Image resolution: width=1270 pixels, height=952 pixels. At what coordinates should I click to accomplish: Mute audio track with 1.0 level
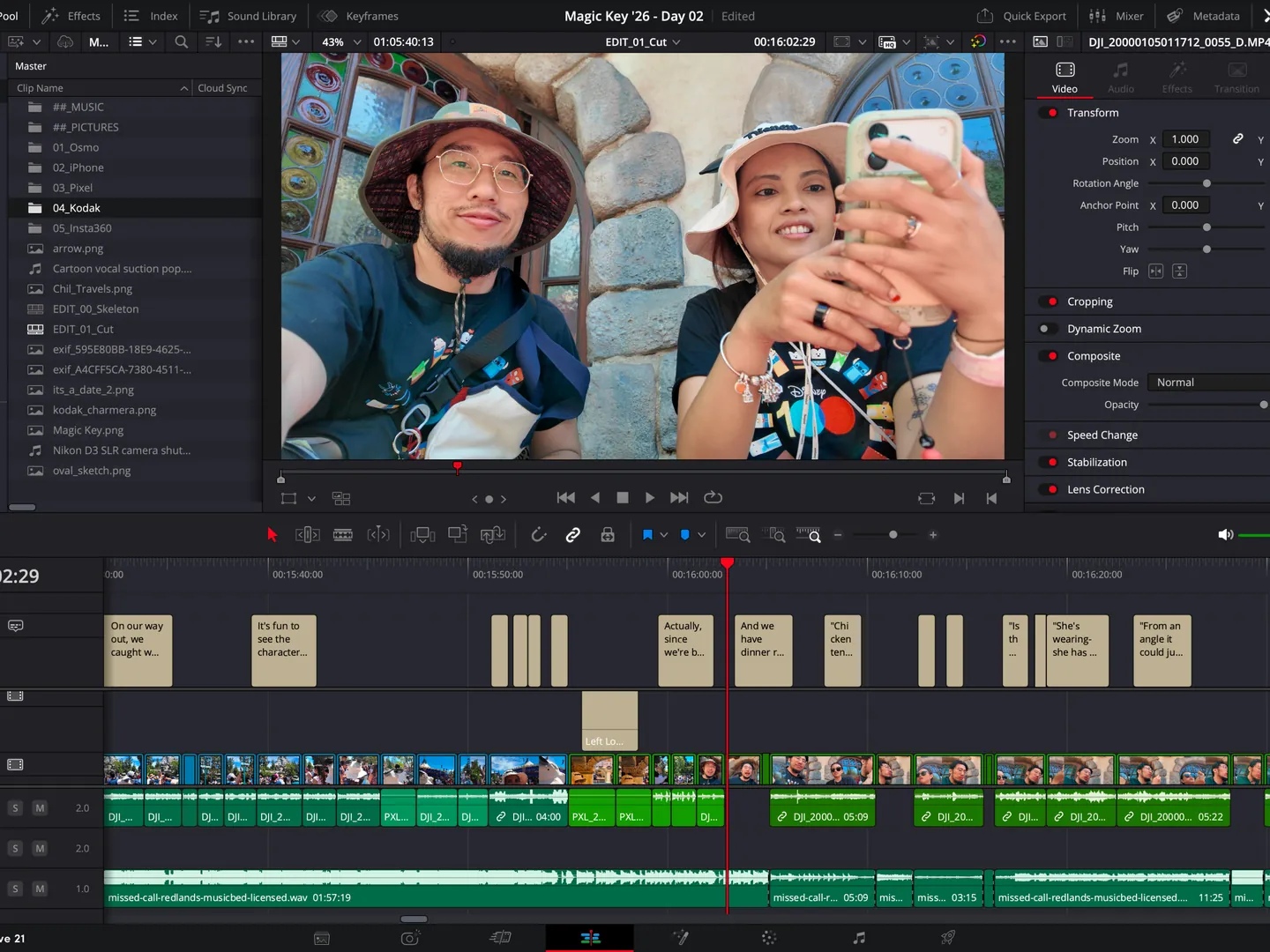[x=40, y=889]
